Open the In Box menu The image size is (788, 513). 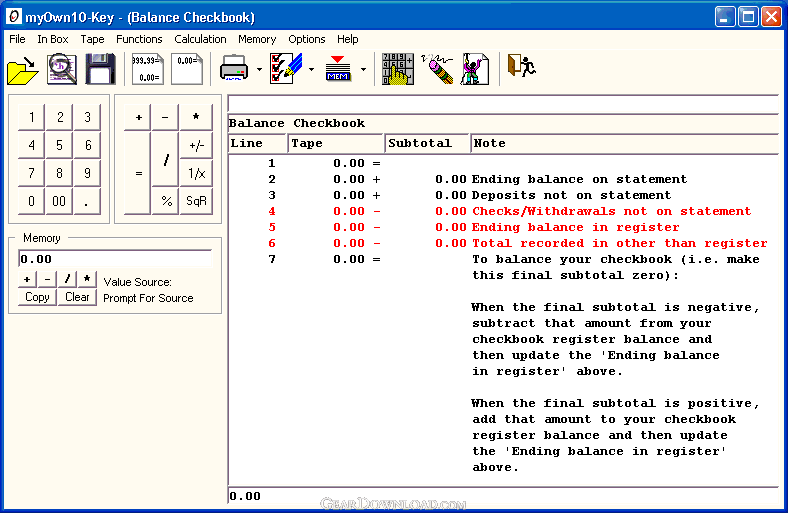[53, 39]
